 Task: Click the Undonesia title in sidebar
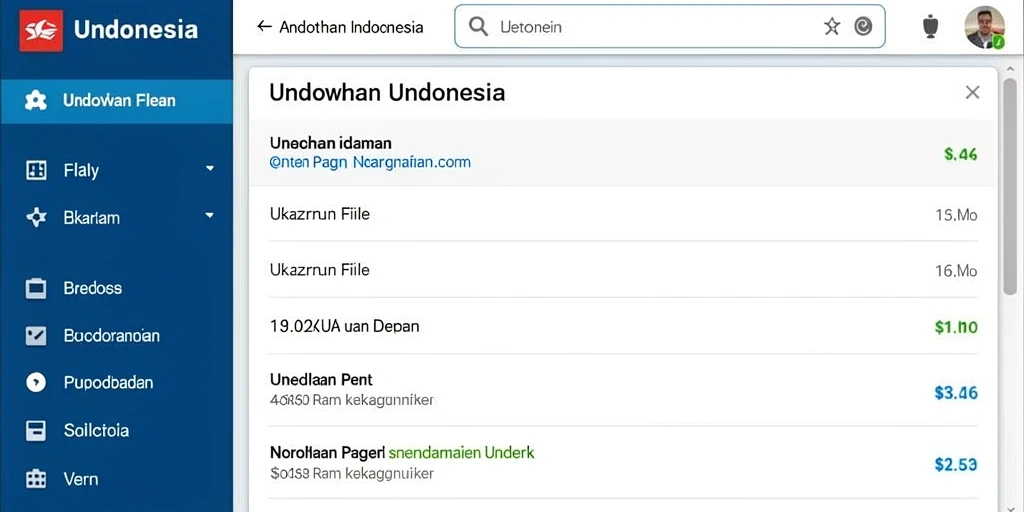(136, 29)
